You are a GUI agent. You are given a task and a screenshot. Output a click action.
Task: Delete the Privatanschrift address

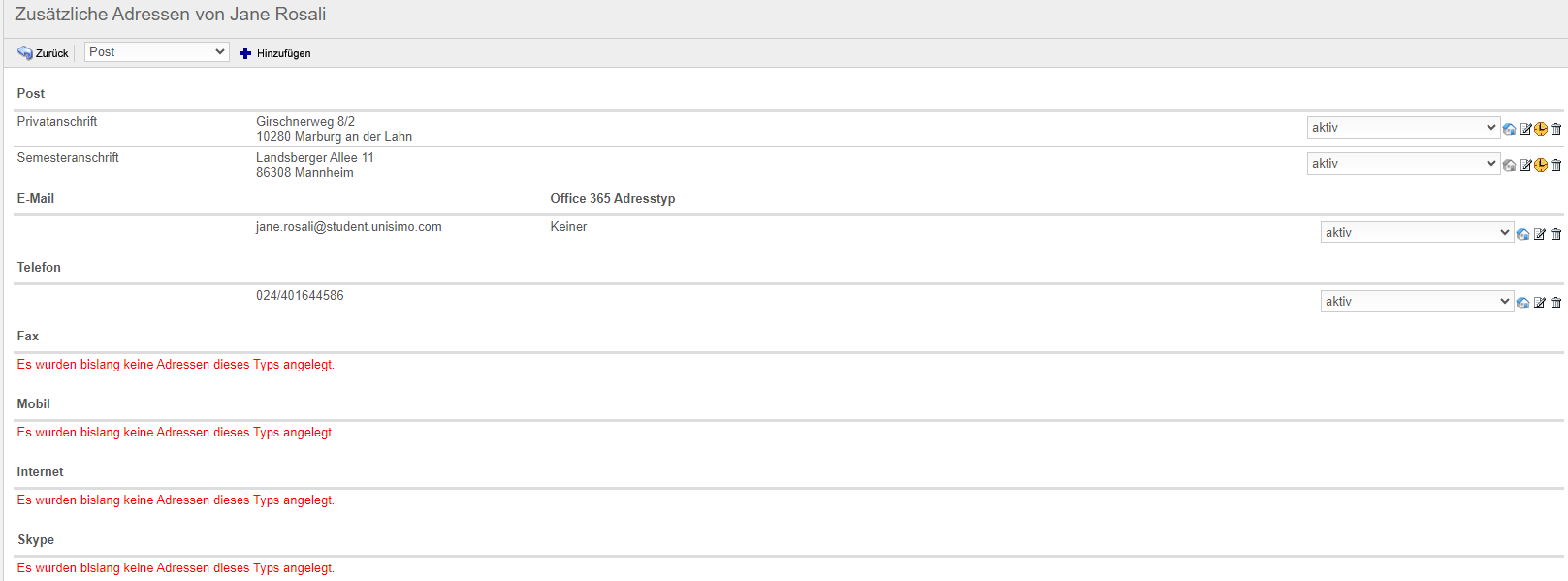pyautogui.click(x=1556, y=129)
